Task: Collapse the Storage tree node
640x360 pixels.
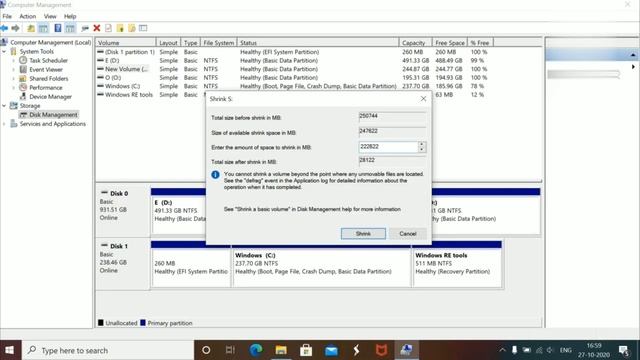Action: pos(4,106)
